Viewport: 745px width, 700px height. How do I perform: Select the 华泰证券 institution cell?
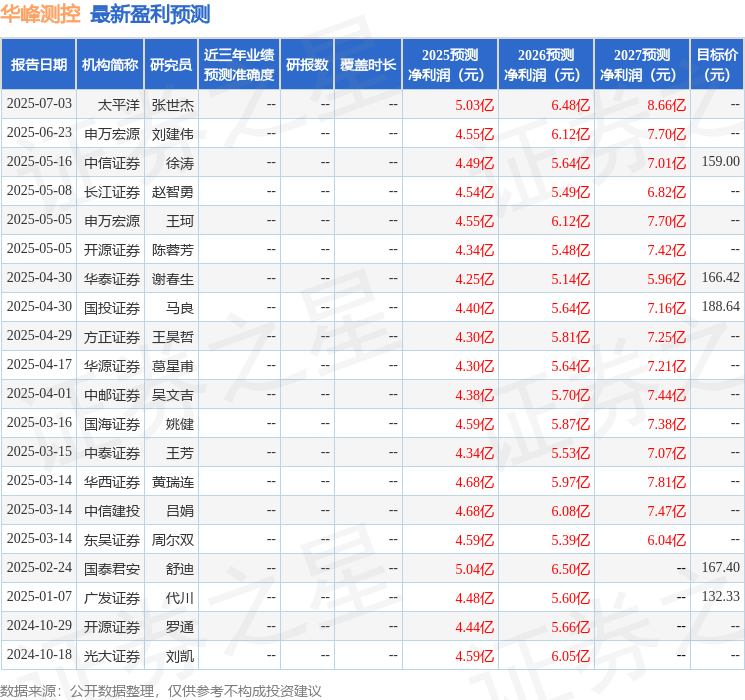(x=112, y=279)
